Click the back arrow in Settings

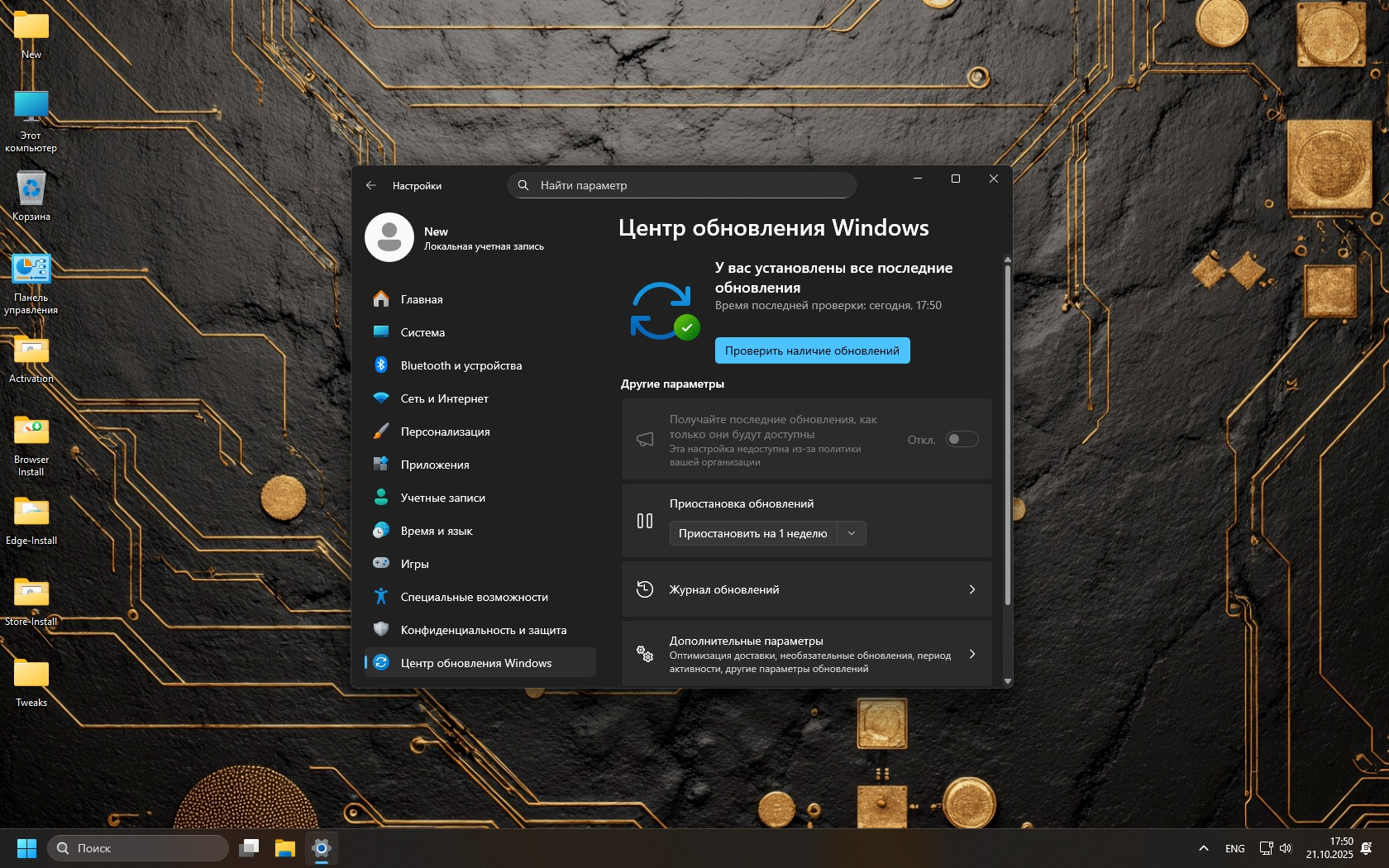pyautogui.click(x=371, y=186)
